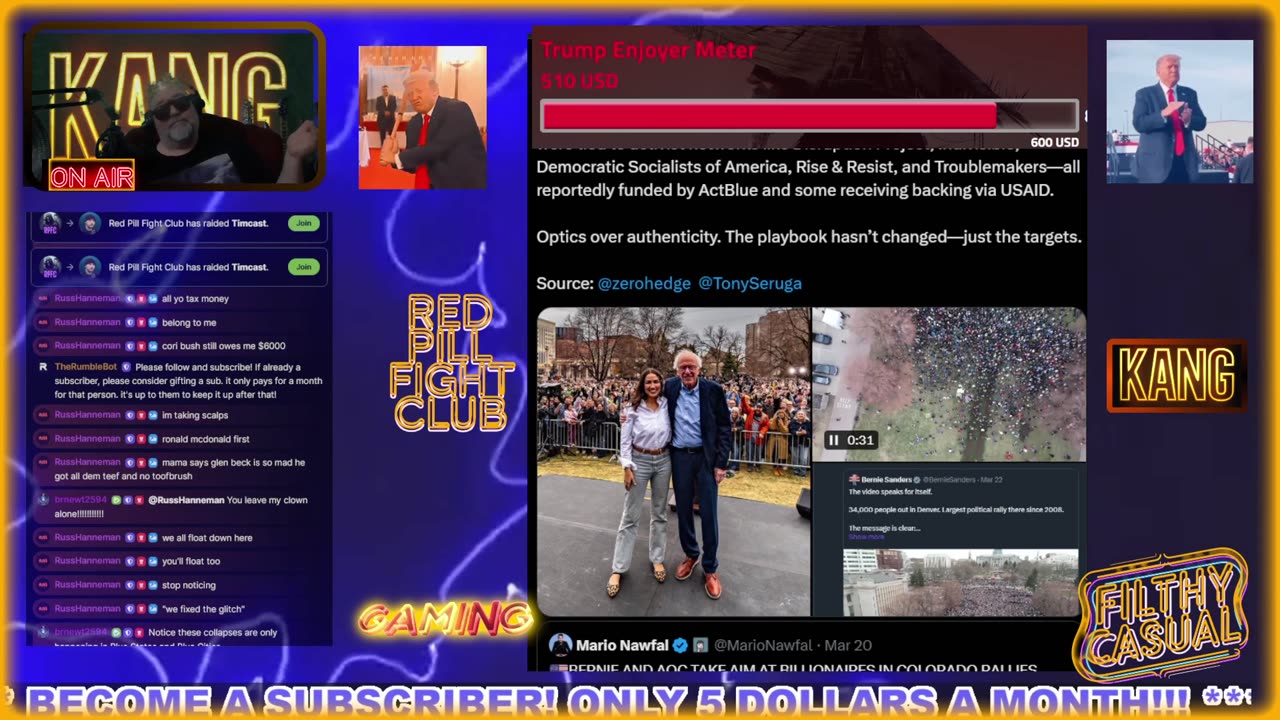Click the TheRumbleBot username in chat
This screenshot has height=720, width=1280.
click(86, 367)
